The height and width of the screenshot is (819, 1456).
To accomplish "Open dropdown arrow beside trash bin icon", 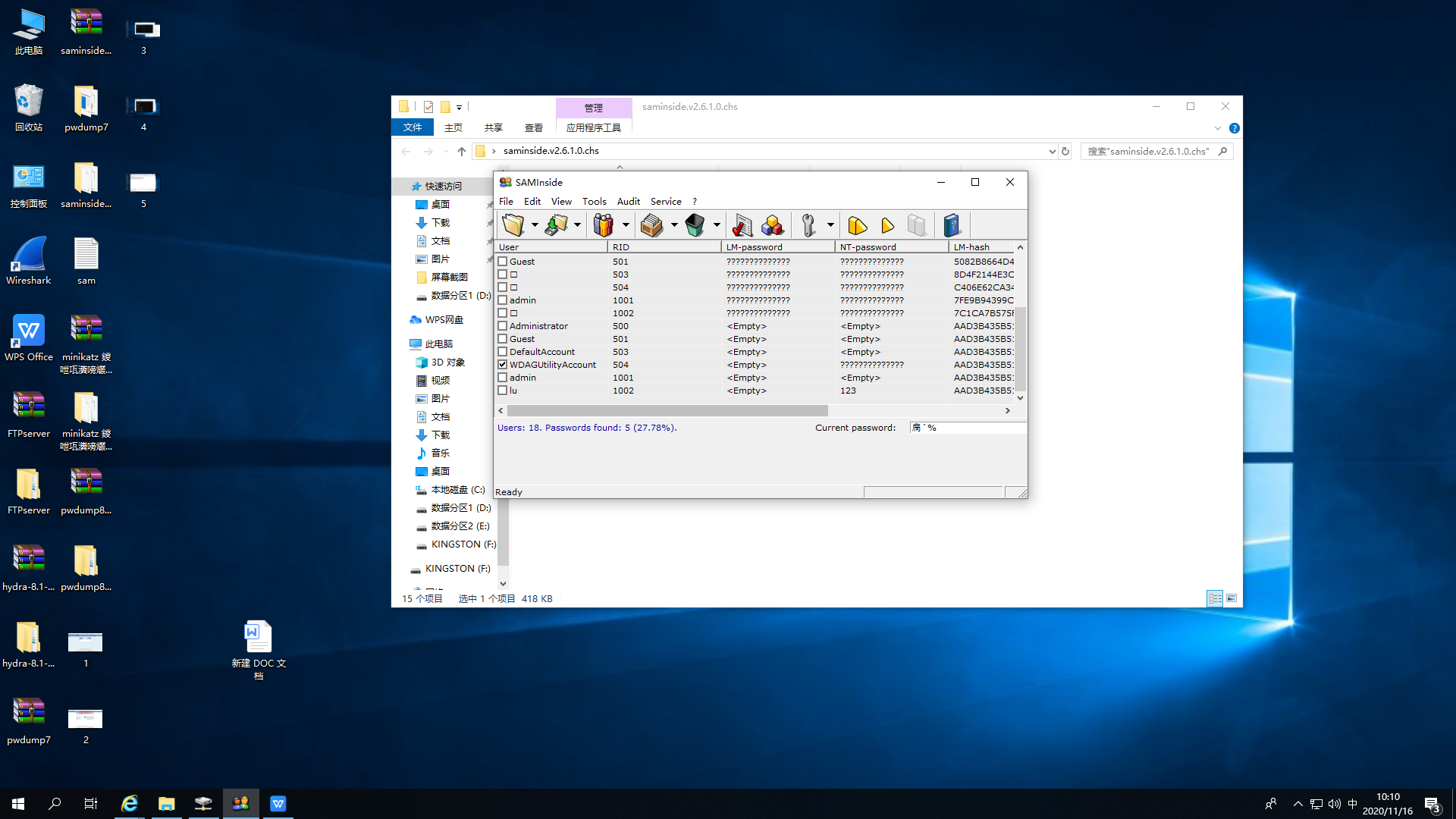I will pos(717,225).
